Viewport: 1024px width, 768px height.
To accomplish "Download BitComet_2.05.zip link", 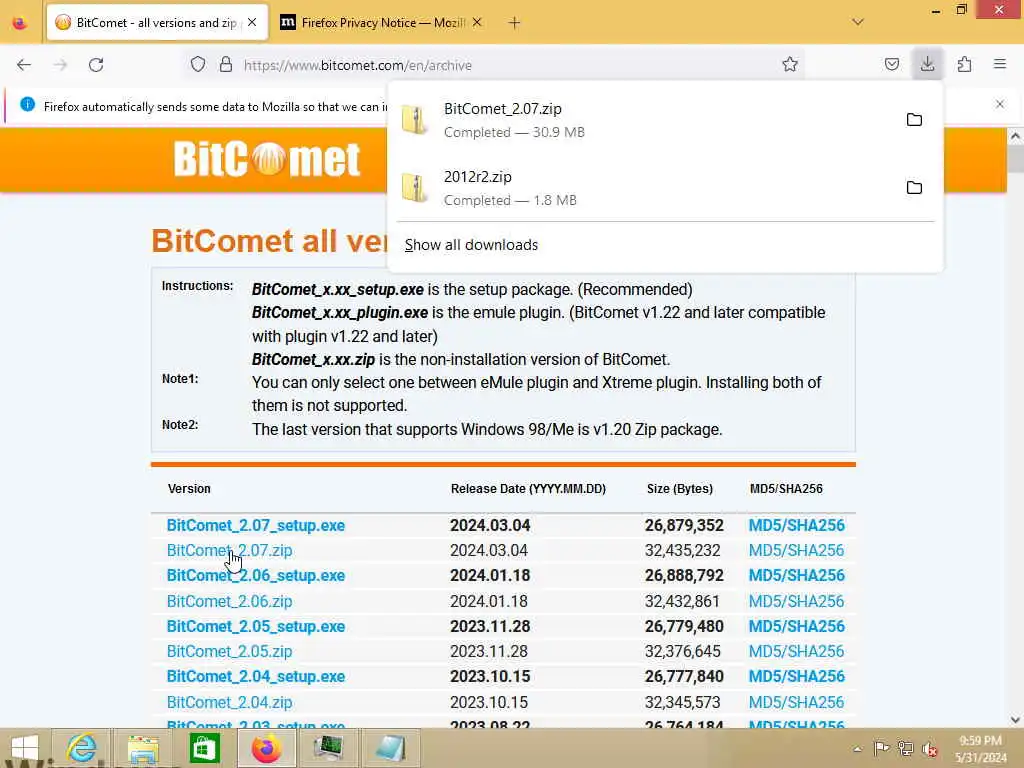I will 229,651.
